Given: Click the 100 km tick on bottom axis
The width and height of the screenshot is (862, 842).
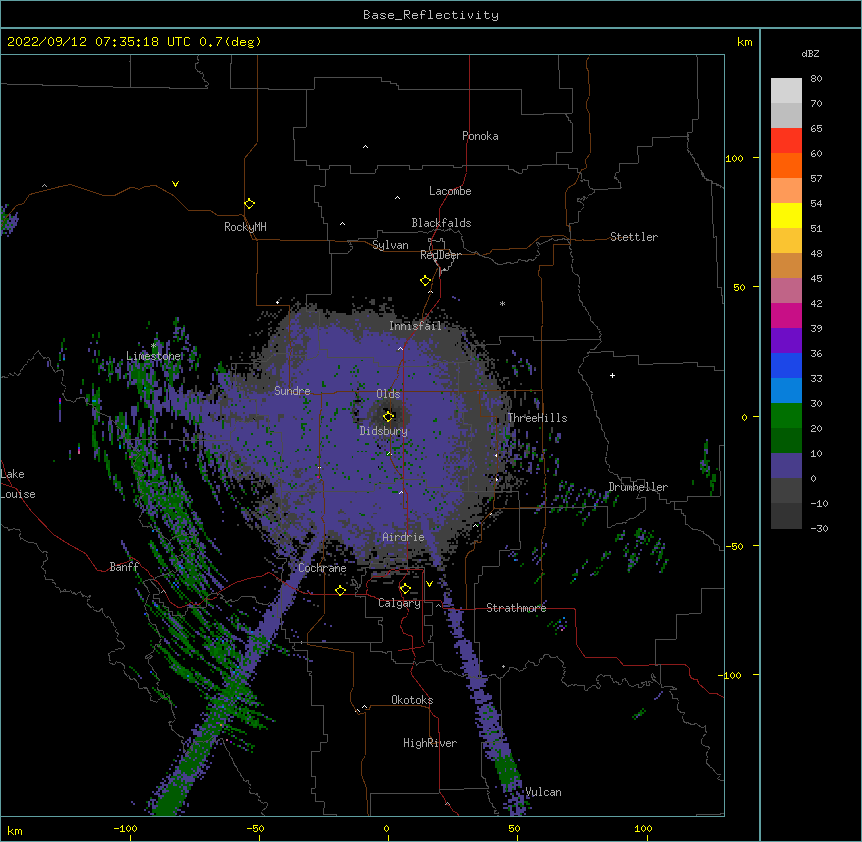Looking at the screenshot, I should coord(643,829).
